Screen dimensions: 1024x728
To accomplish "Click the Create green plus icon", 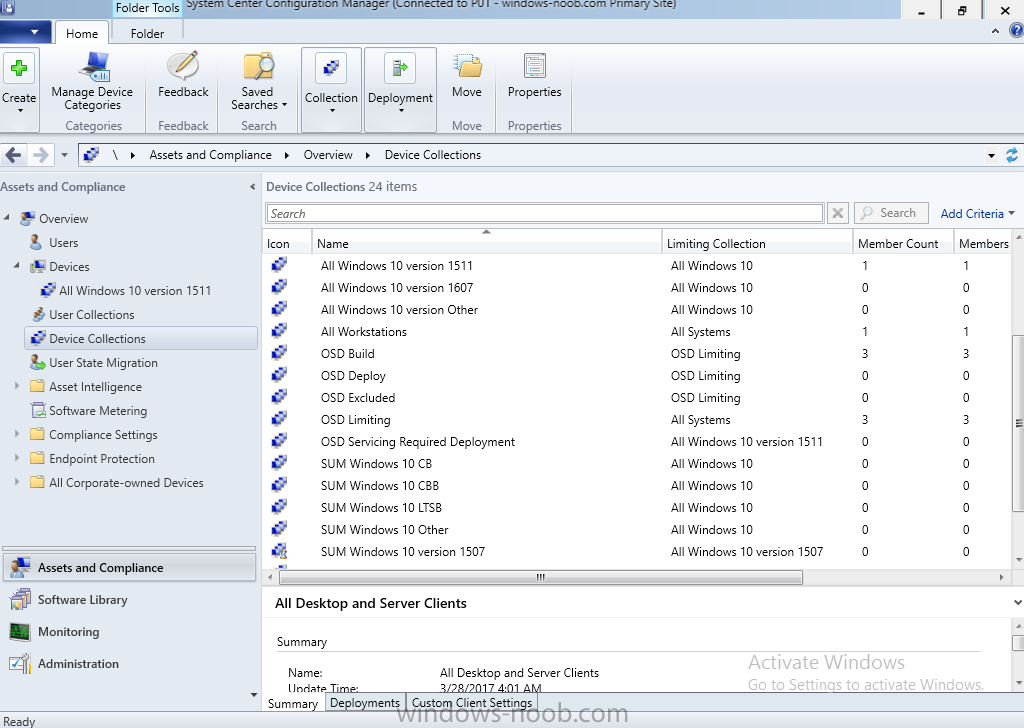I will click(19, 68).
